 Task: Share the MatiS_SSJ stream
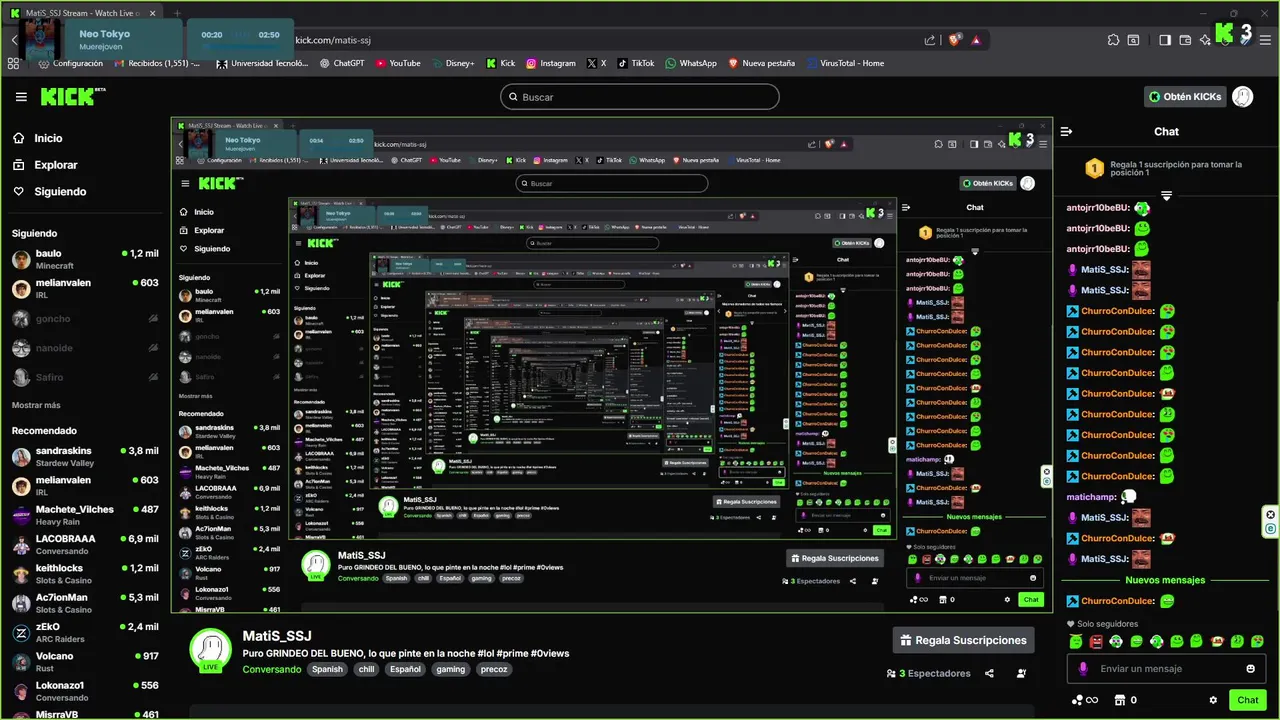point(989,674)
